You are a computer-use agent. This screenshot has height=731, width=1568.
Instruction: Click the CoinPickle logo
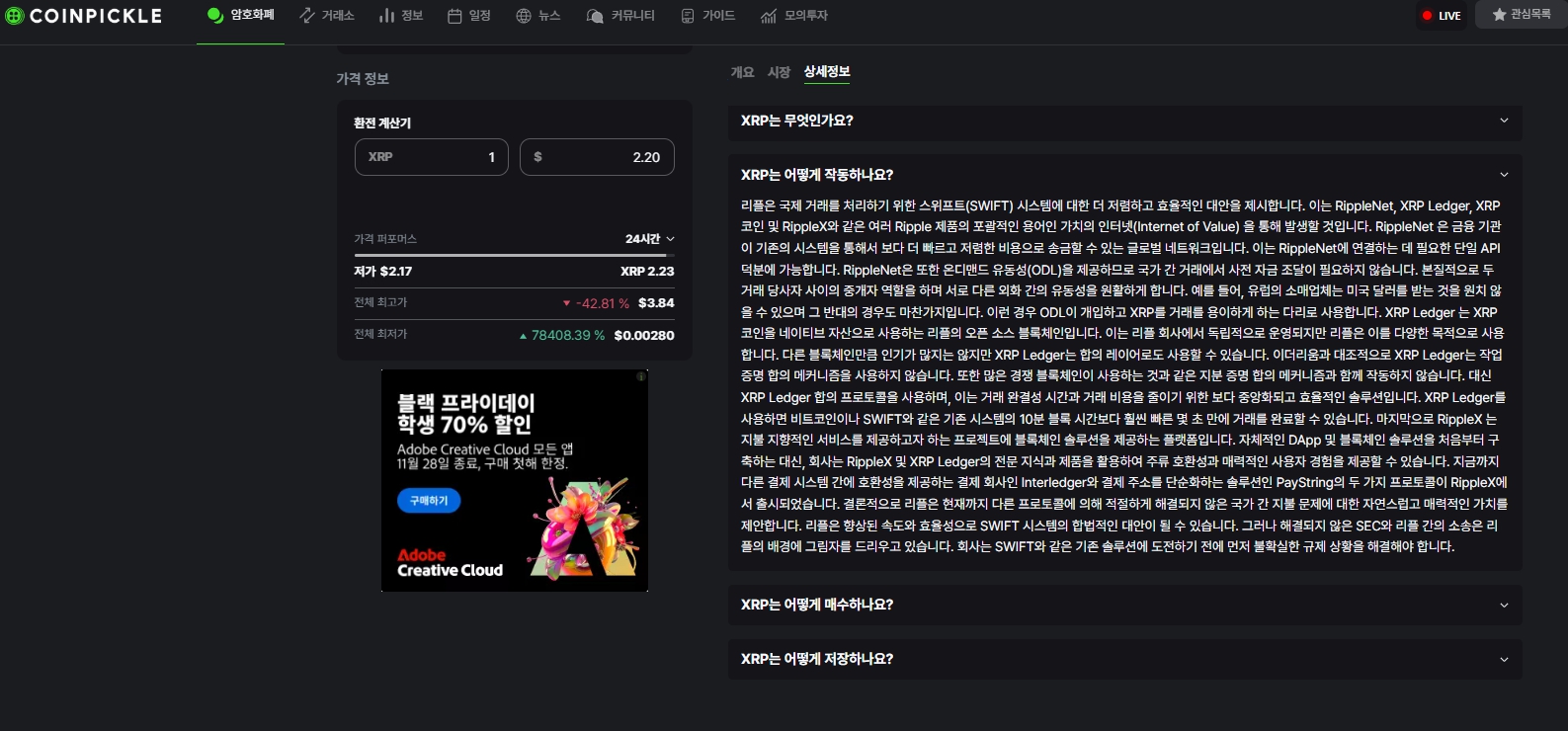[83, 16]
